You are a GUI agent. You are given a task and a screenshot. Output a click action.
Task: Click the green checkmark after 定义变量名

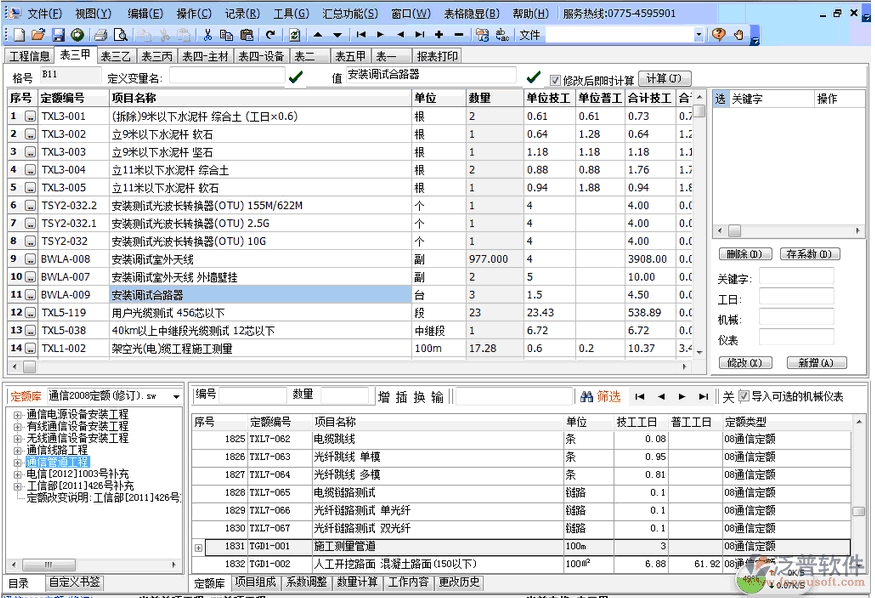(x=297, y=77)
